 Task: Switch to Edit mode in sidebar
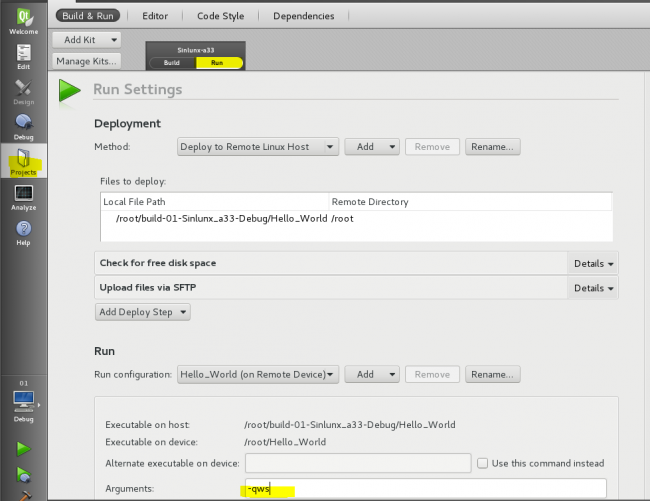23,55
